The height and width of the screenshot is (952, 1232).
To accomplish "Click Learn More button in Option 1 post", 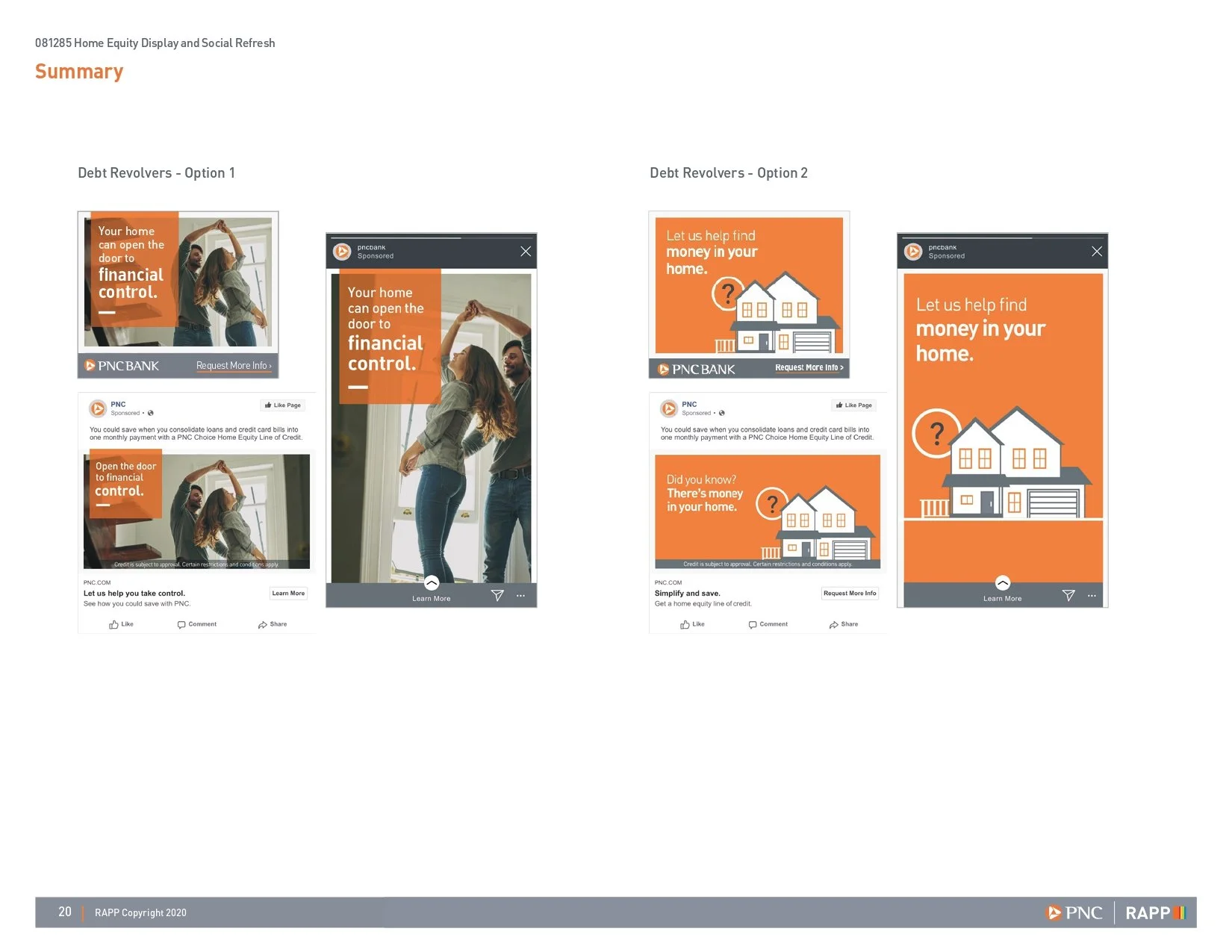I will tap(288, 594).
